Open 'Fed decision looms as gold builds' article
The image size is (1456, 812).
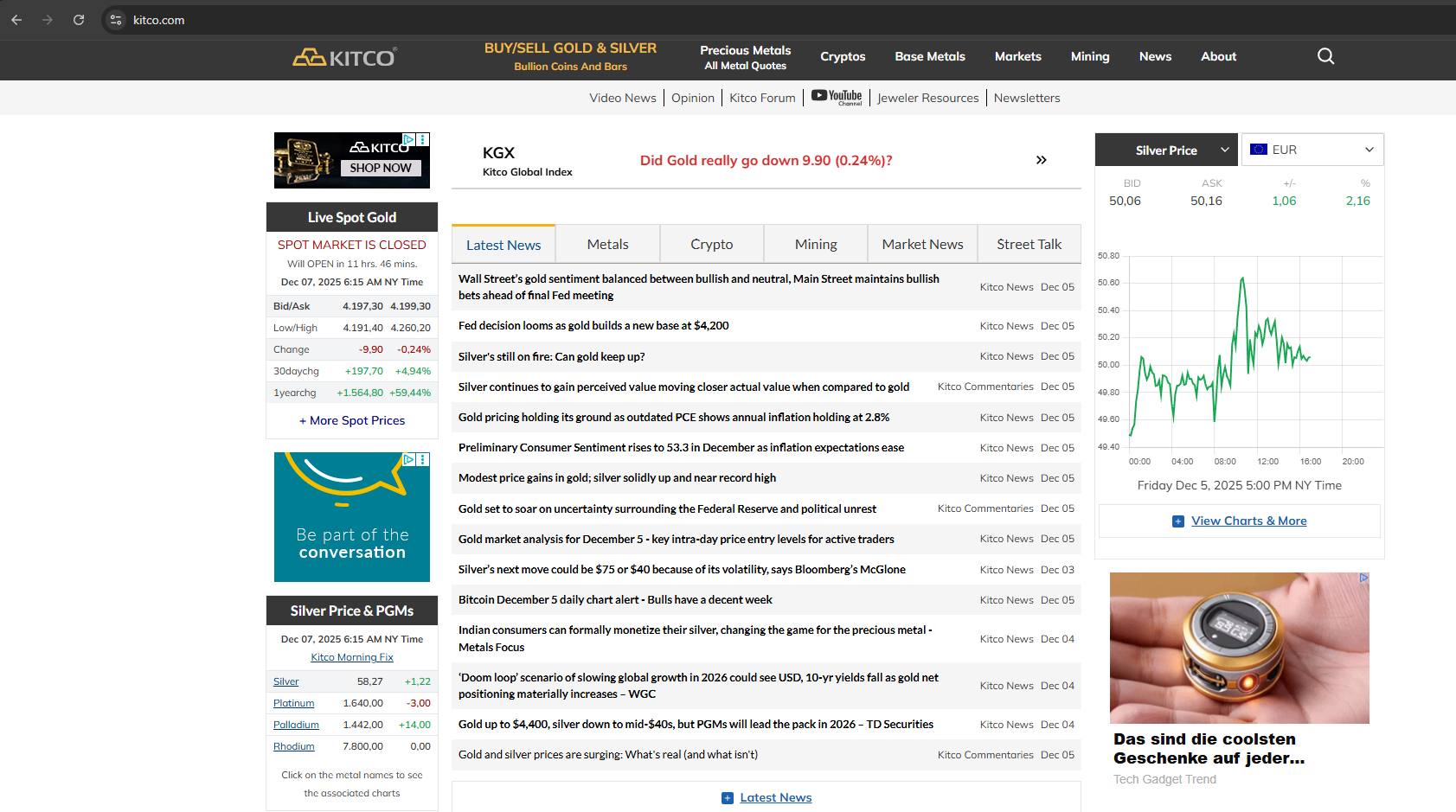click(x=593, y=326)
